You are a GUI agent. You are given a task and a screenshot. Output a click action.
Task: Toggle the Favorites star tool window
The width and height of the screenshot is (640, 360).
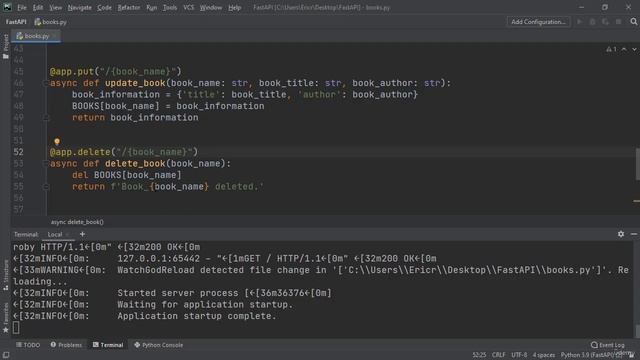pyautogui.click(x=5, y=318)
